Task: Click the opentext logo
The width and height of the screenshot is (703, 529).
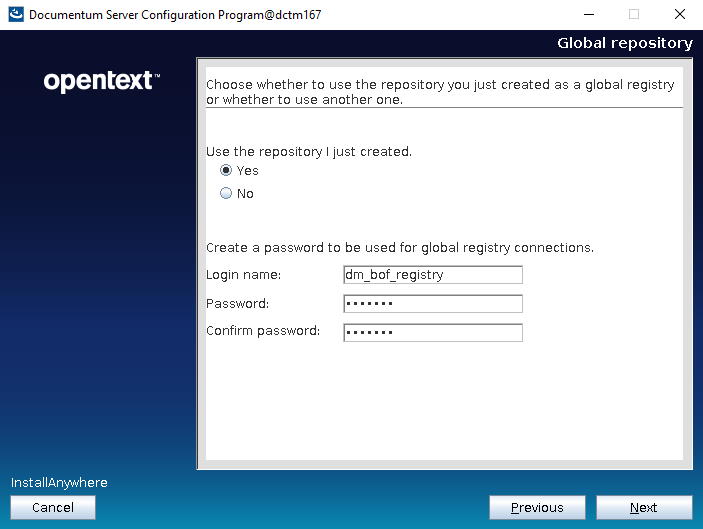Action: [x=101, y=82]
